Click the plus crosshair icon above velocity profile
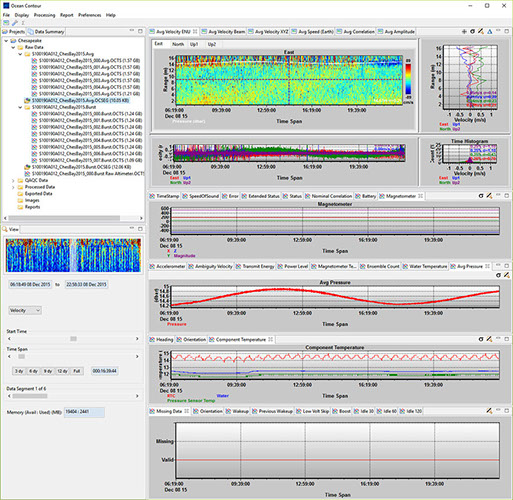The image size is (513, 500). coord(464,32)
